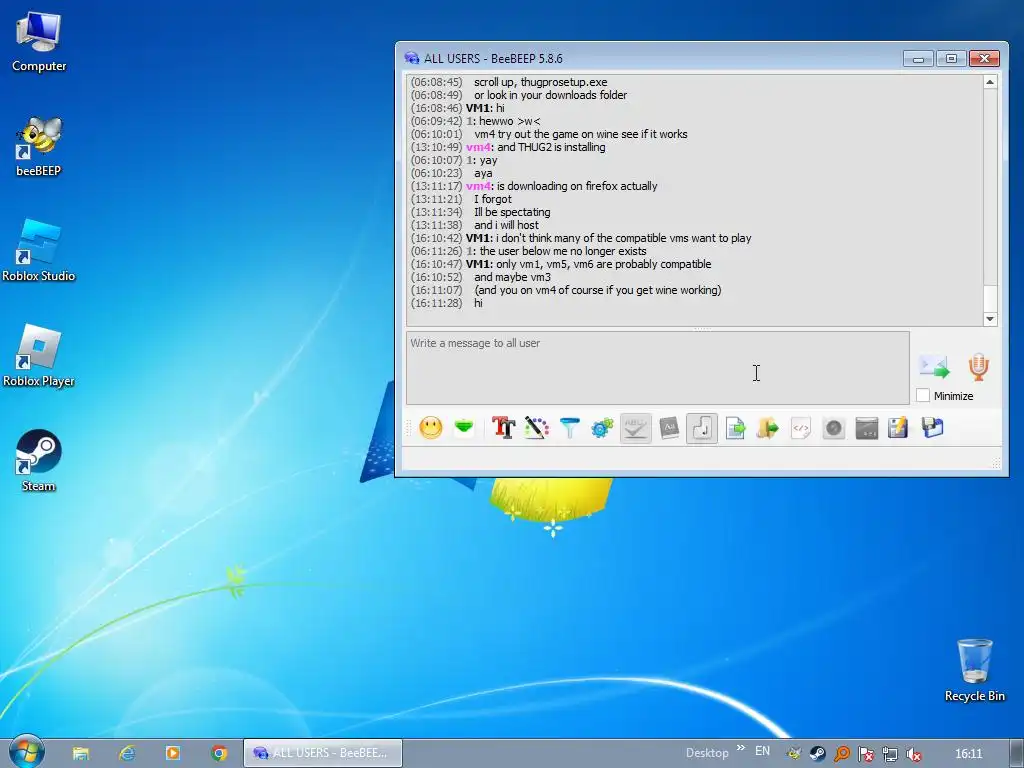Click the send folder icon
Image resolution: width=1024 pixels, height=768 pixels.
pos(768,428)
